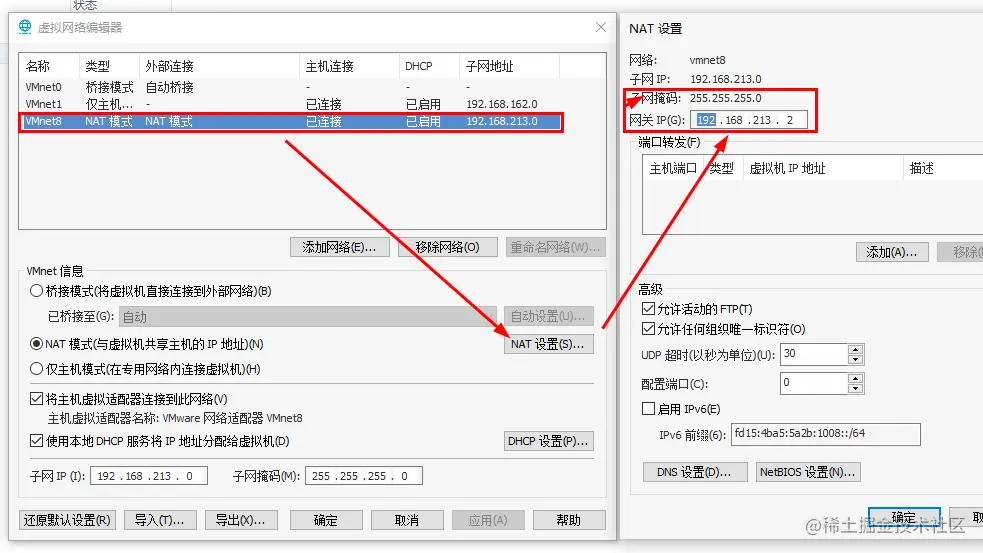Viewport: 983px width, 553px height.
Task: Click the Virtual Network Editor globe icon
Action: (25, 27)
